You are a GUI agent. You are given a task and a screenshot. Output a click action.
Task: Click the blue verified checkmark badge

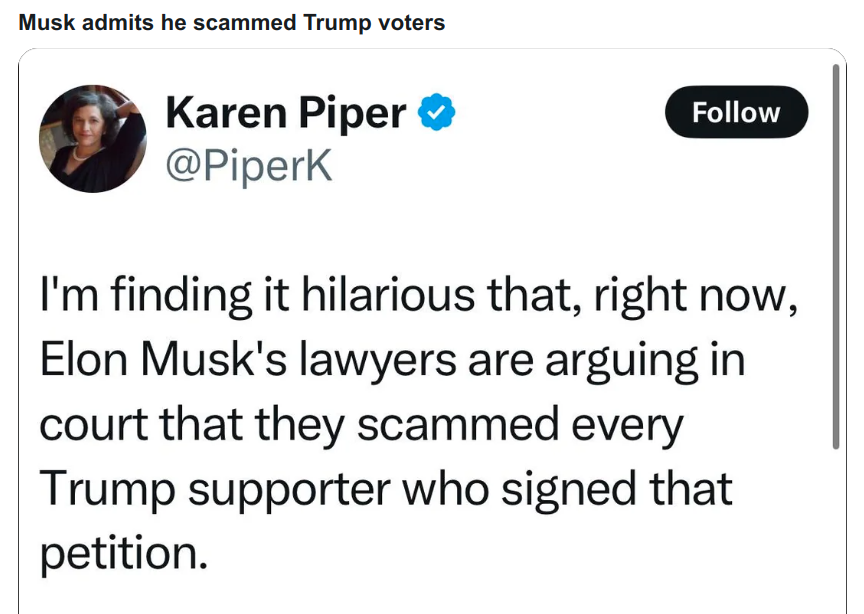[436, 112]
